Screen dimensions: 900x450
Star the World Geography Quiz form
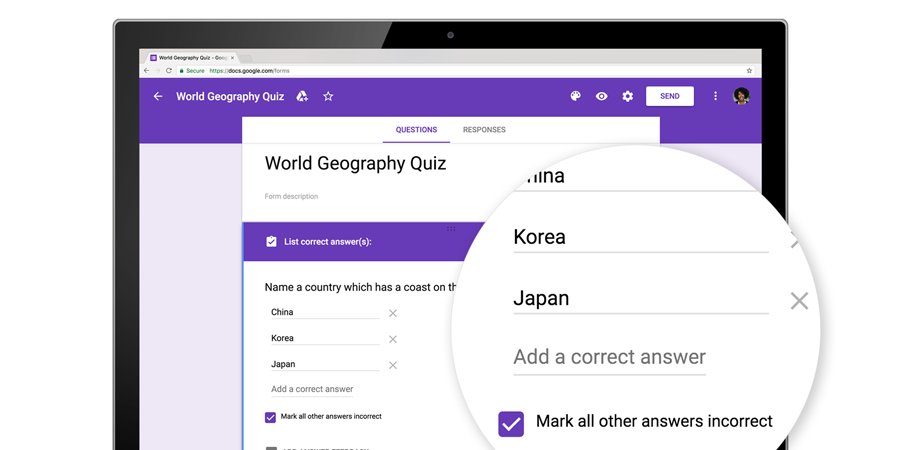tap(328, 96)
